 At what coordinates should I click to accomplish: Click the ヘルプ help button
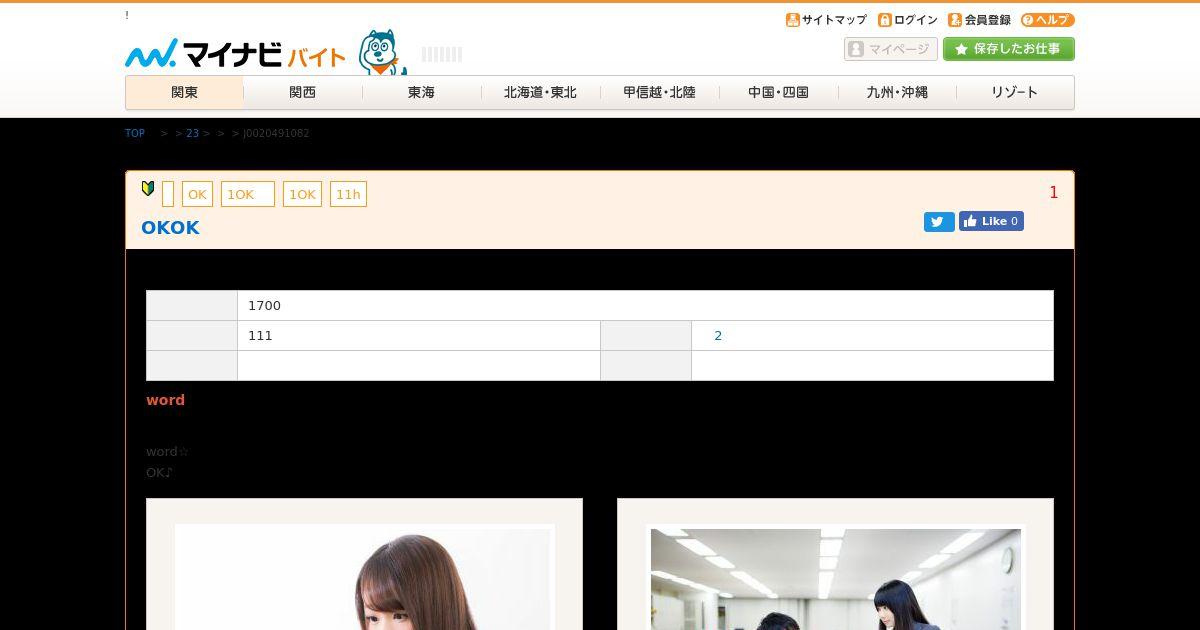coord(1048,20)
